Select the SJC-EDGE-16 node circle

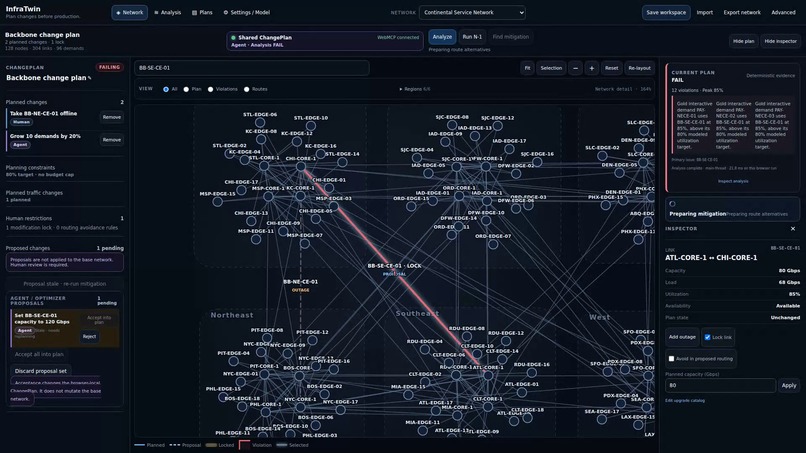(x=537, y=162)
